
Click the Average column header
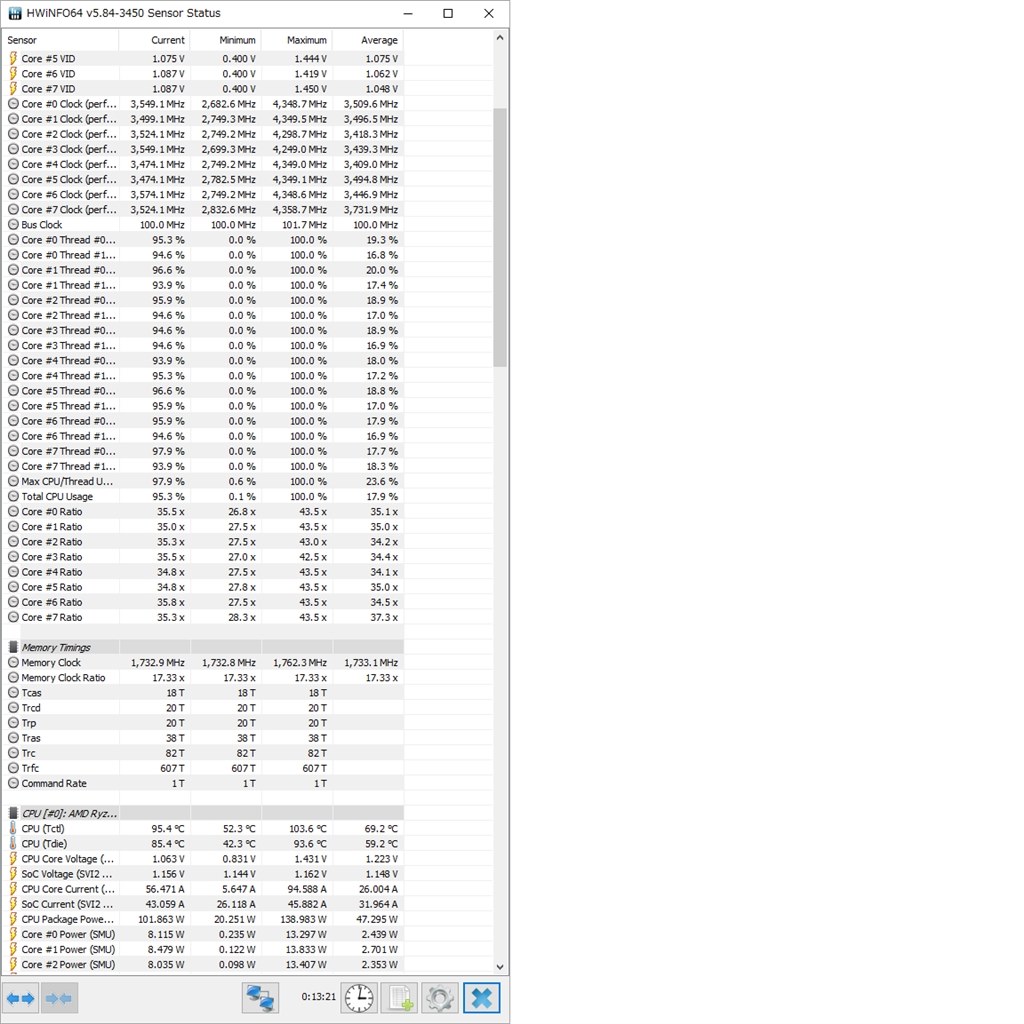pyautogui.click(x=368, y=40)
